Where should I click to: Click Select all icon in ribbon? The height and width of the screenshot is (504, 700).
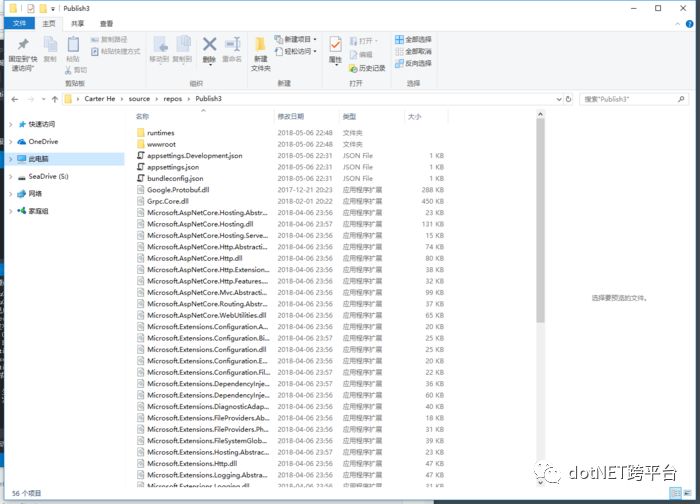tap(399, 40)
